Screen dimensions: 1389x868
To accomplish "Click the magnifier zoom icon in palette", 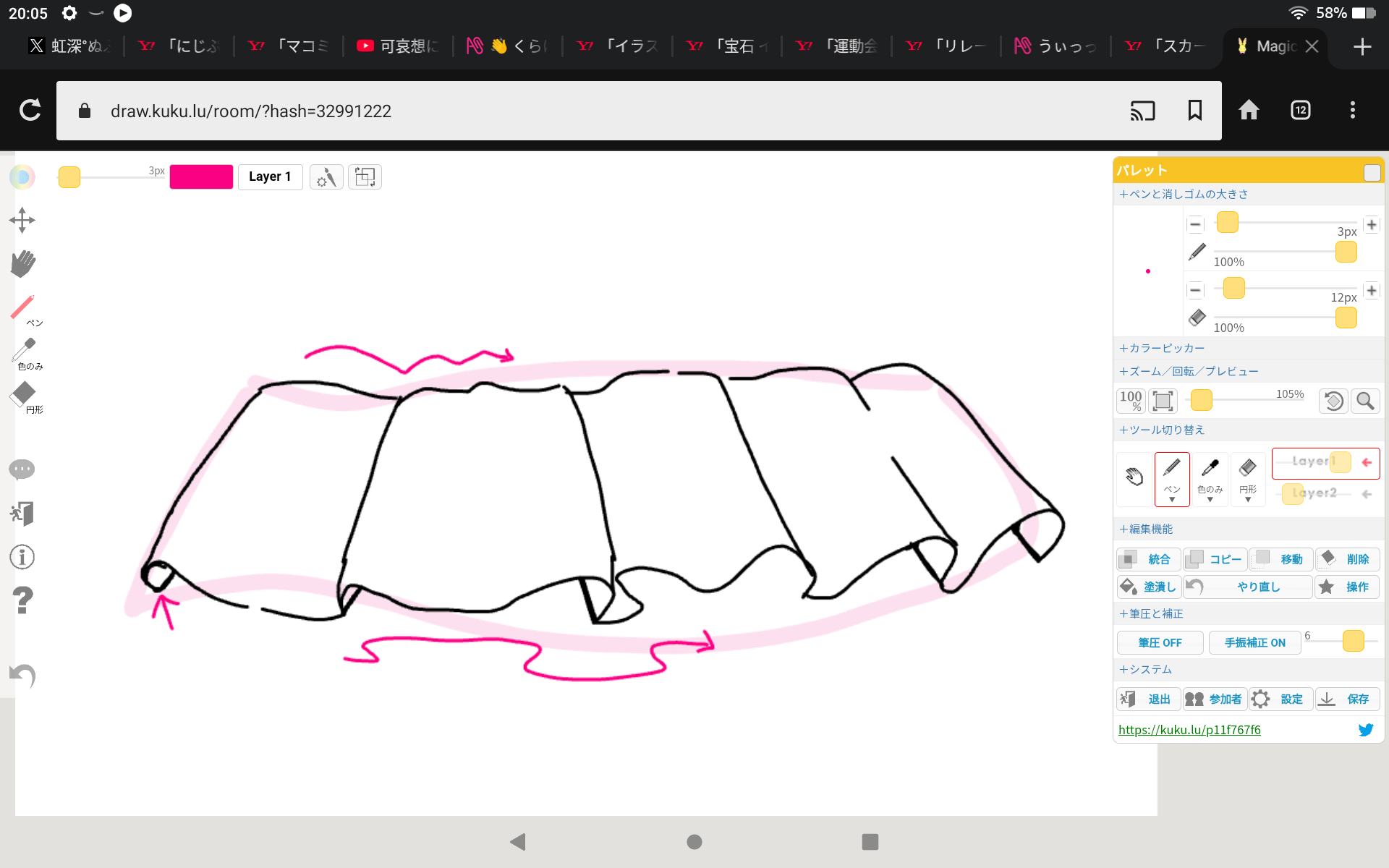I will click(x=1365, y=401).
